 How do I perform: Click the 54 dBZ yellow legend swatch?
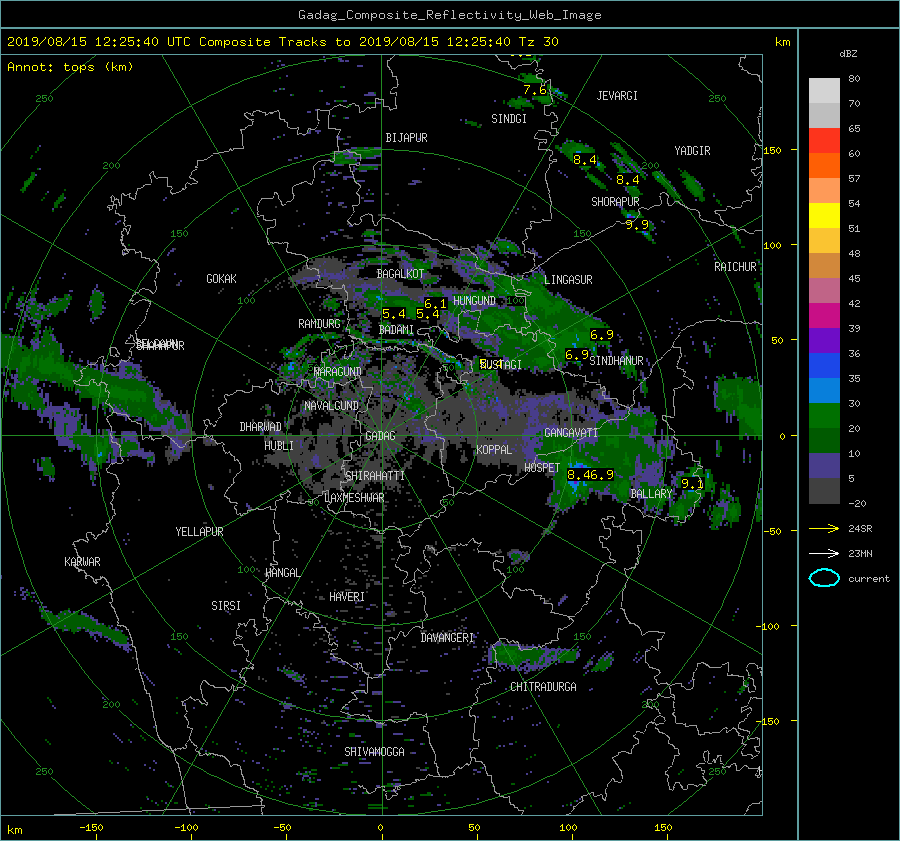tap(824, 216)
